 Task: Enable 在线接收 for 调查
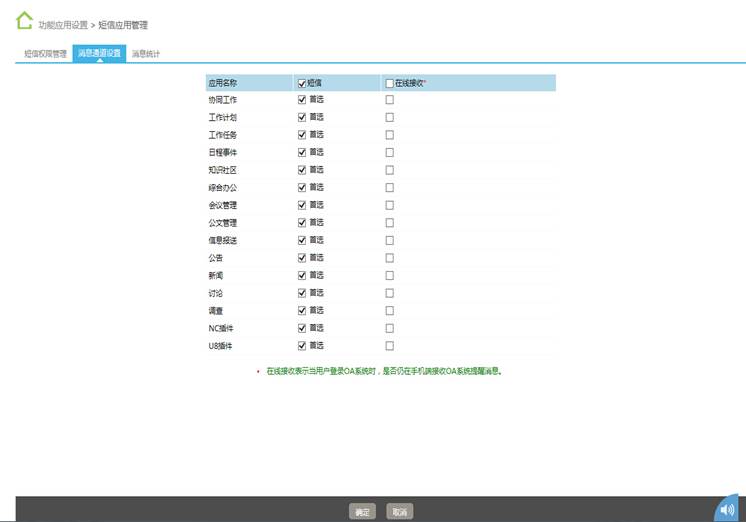click(390, 310)
